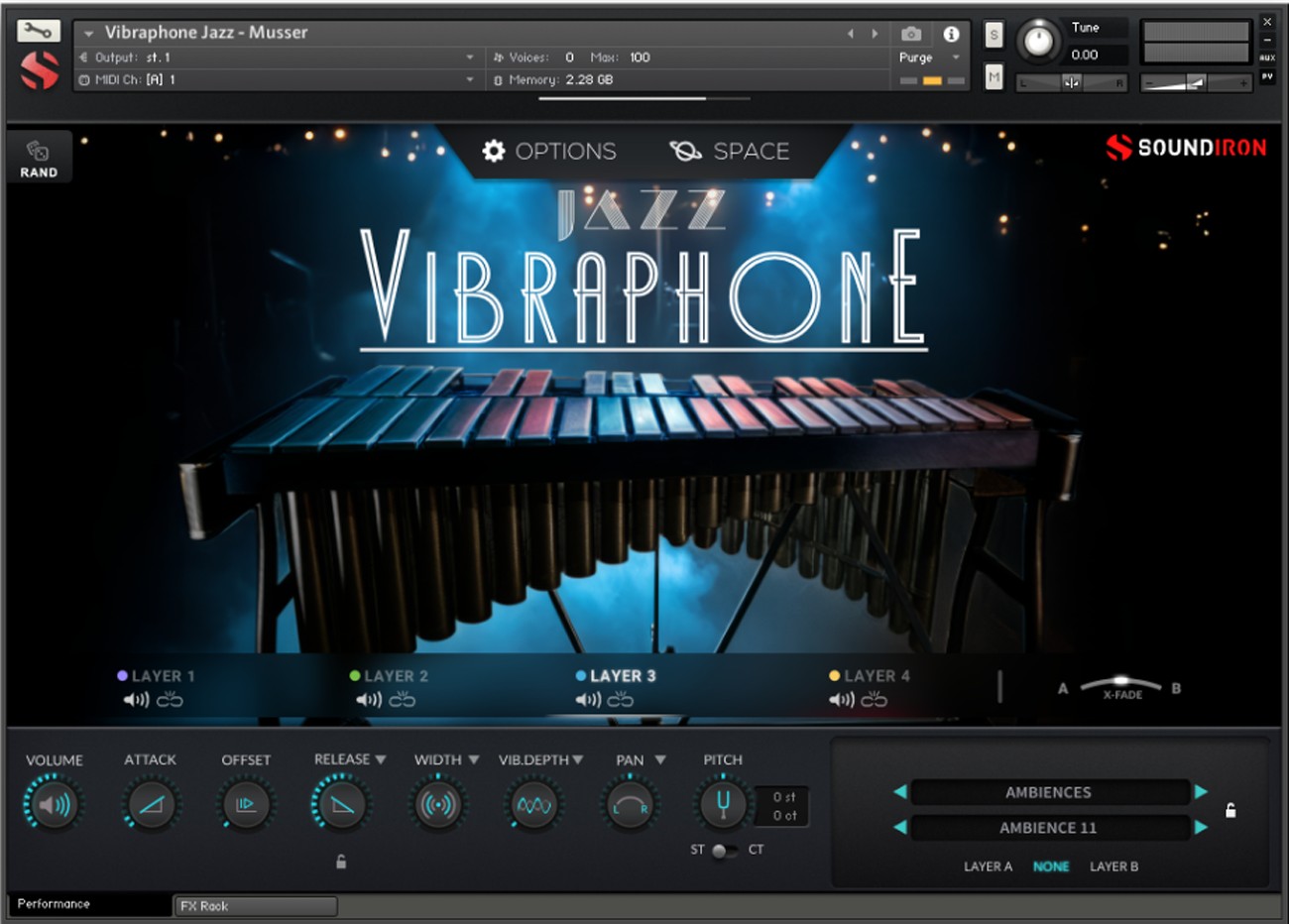Screen dimensions: 1289x924
Task: Open the SPACE panel icon
Action: pos(685,151)
